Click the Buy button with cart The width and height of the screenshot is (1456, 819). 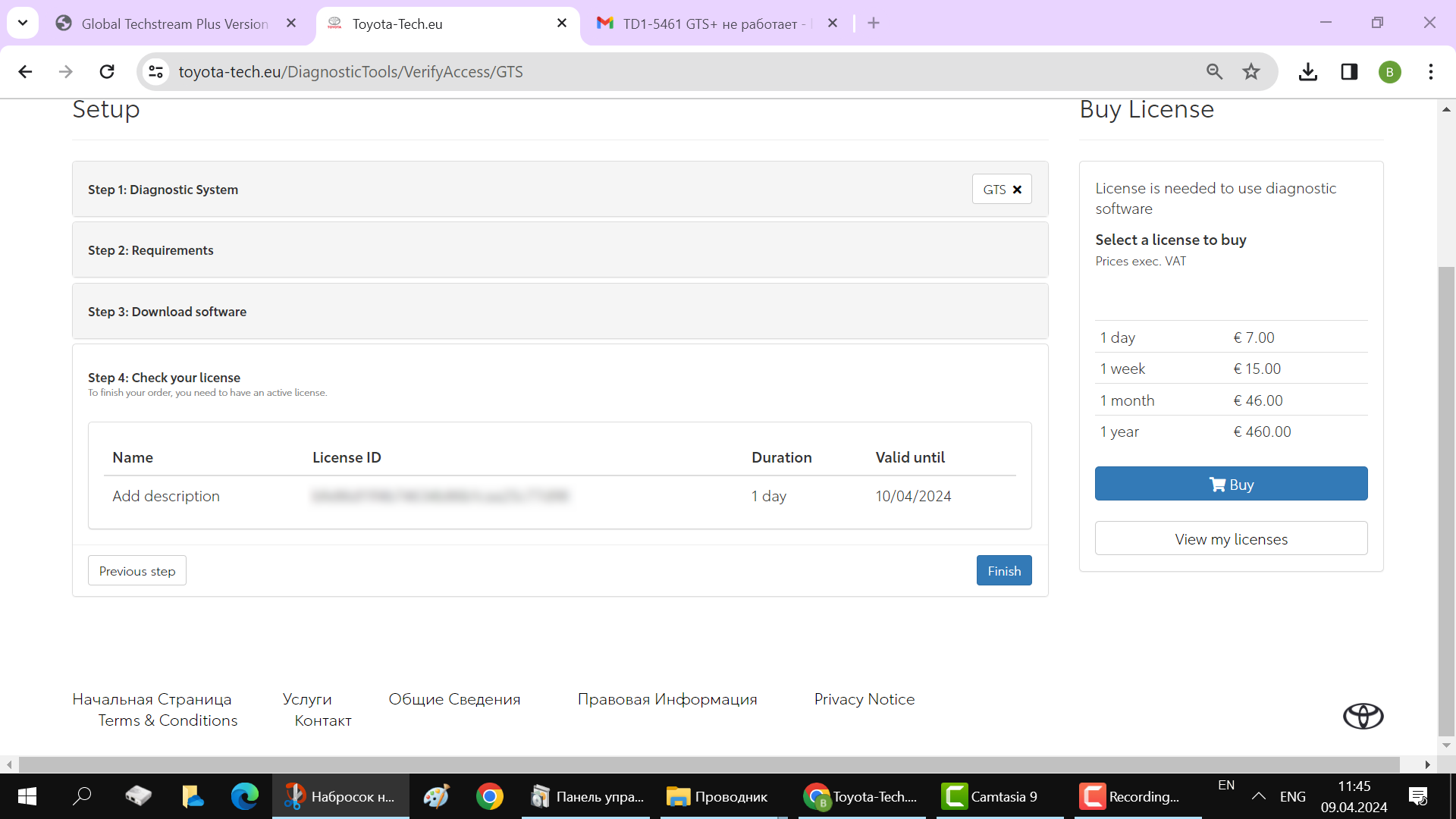pos(1232,484)
